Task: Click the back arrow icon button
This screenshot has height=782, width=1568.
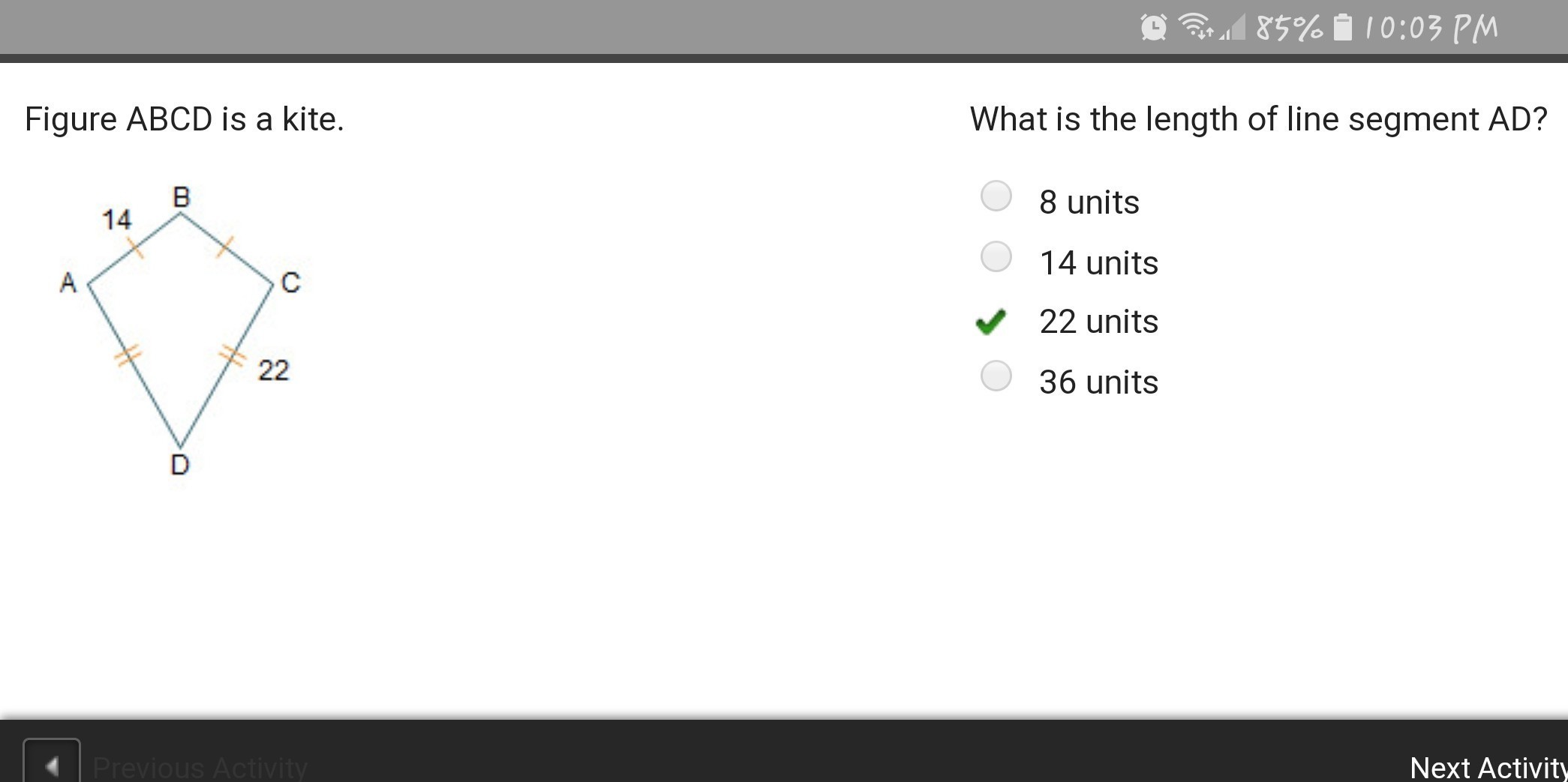Action: pos(52,762)
